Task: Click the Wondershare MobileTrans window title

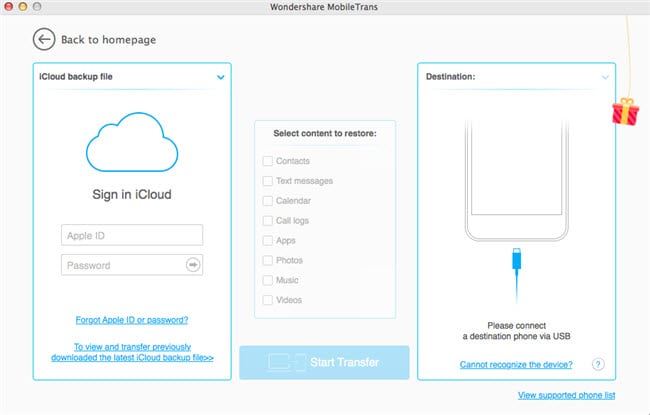Action: pyautogui.click(x=324, y=7)
